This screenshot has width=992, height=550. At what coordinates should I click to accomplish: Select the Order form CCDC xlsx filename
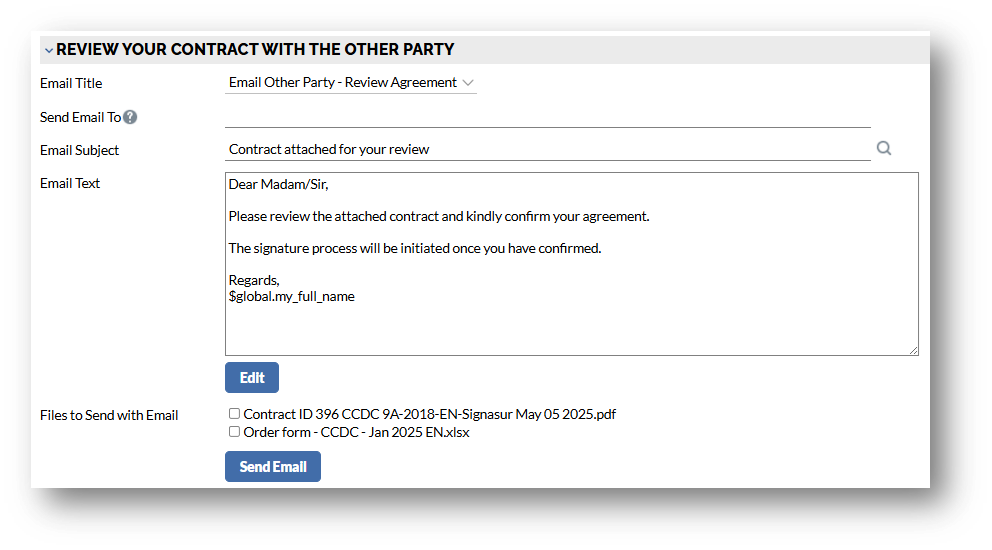(x=356, y=432)
